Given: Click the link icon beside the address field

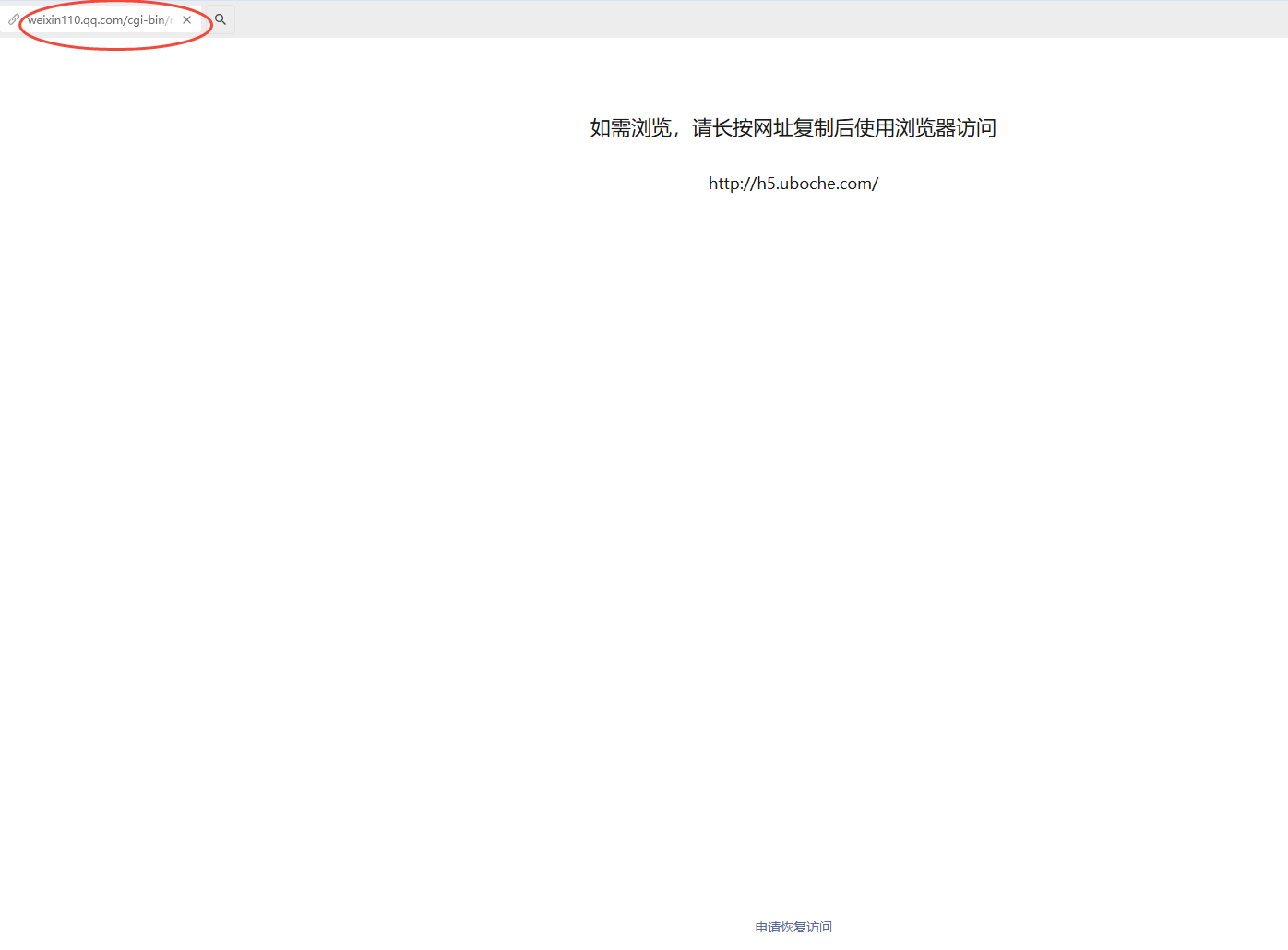Looking at the screenshot, I should point(14,19).
